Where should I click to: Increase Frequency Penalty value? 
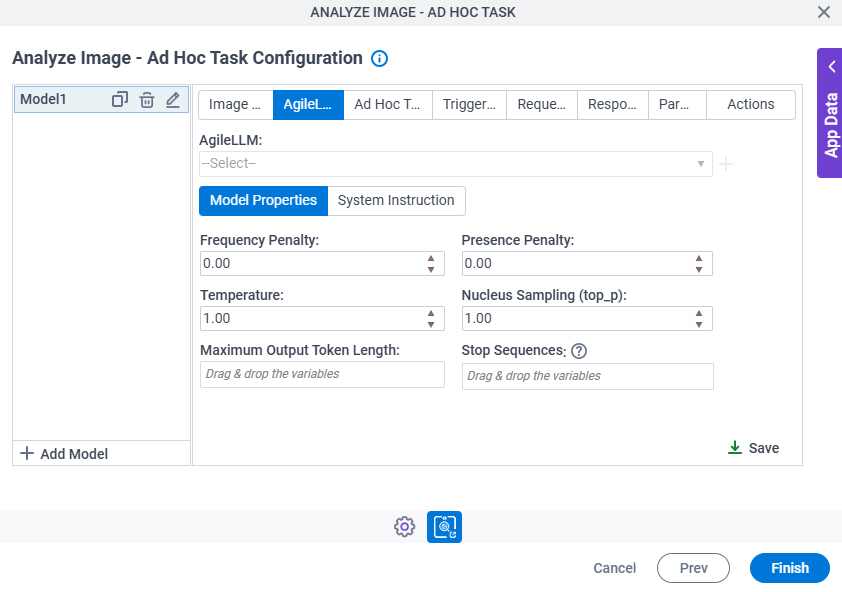coord(431,258)
